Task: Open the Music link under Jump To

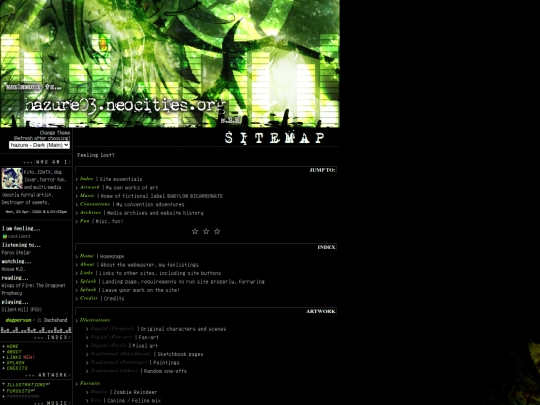Action: [87, 196]
